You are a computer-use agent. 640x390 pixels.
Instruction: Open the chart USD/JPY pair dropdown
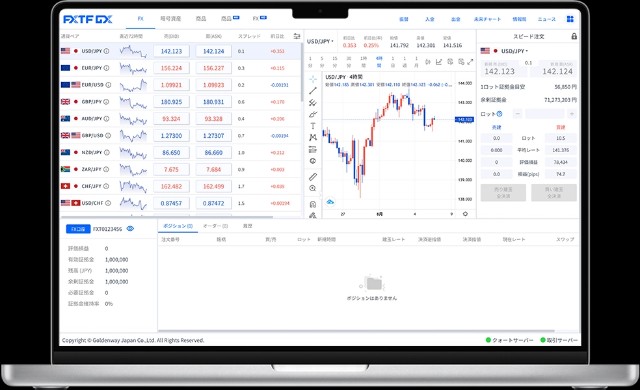point(320,41)
